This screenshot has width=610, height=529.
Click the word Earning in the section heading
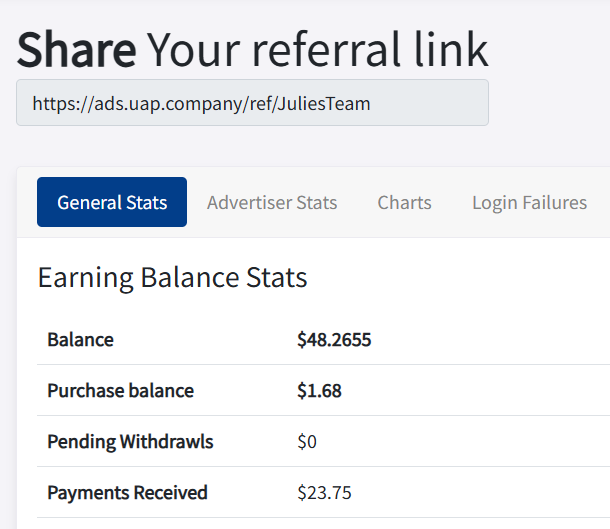(85, 277)
